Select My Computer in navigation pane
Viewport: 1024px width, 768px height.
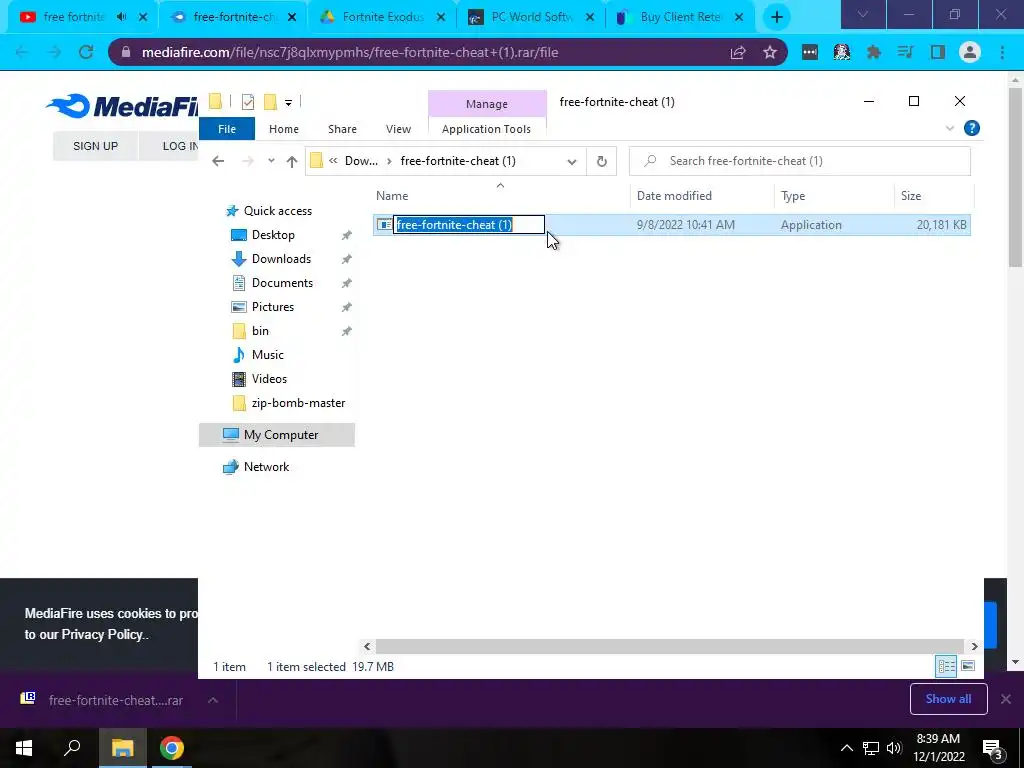pos(276,435)
